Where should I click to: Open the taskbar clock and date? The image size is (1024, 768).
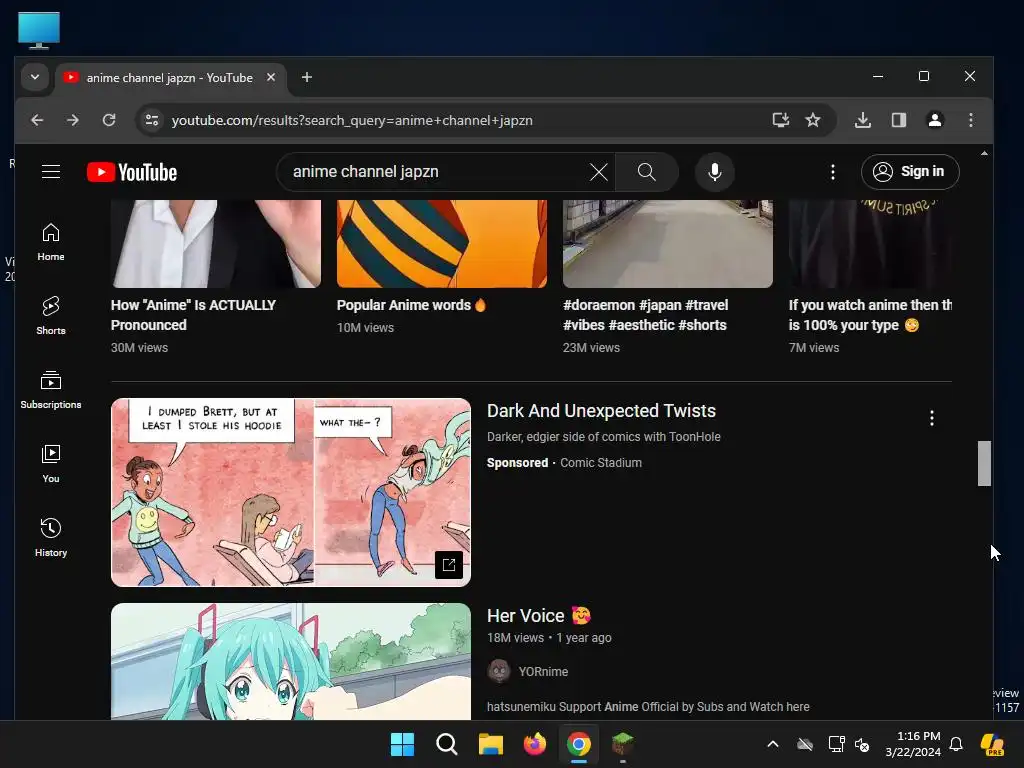[913, 744]
